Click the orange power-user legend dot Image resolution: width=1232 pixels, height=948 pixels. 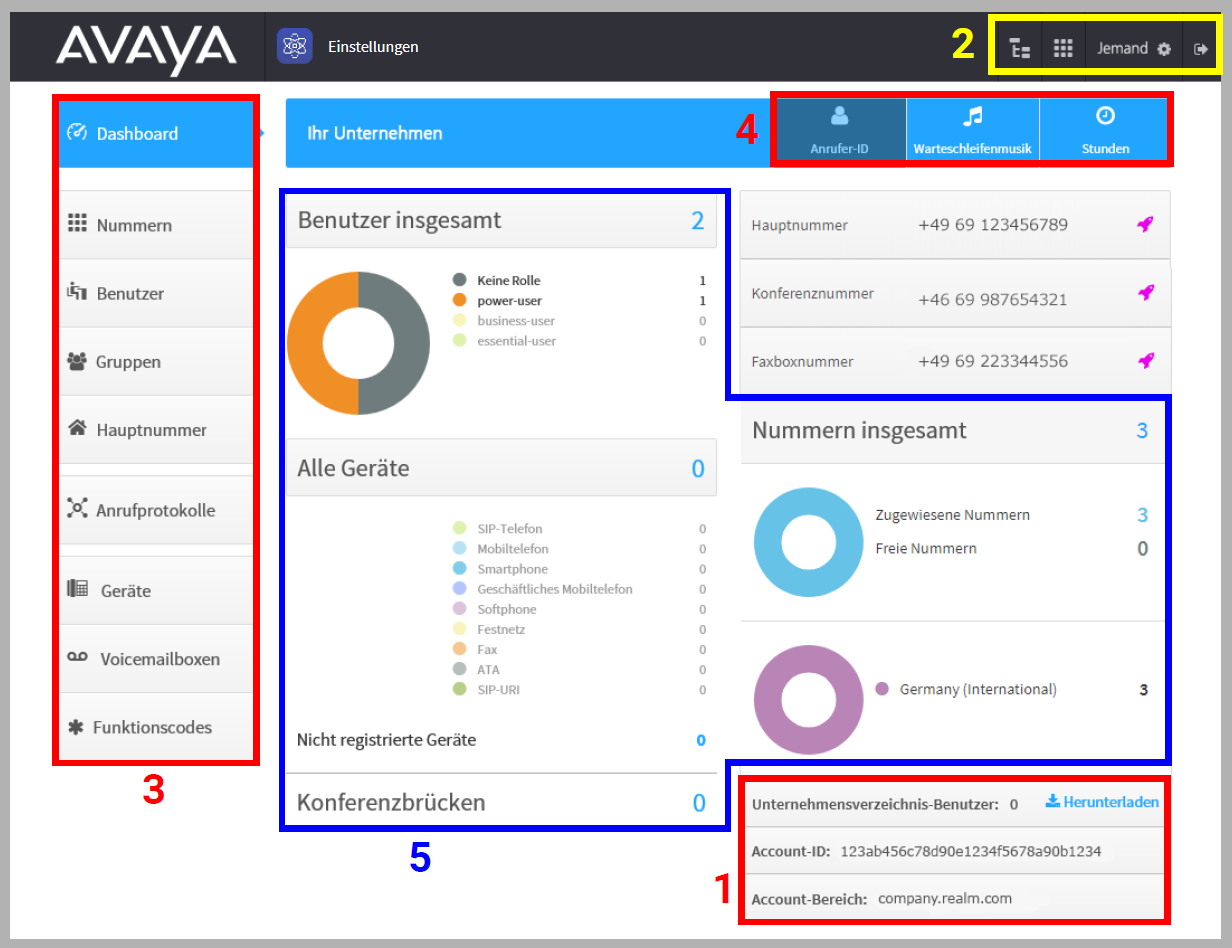click(x=459, y=300)
